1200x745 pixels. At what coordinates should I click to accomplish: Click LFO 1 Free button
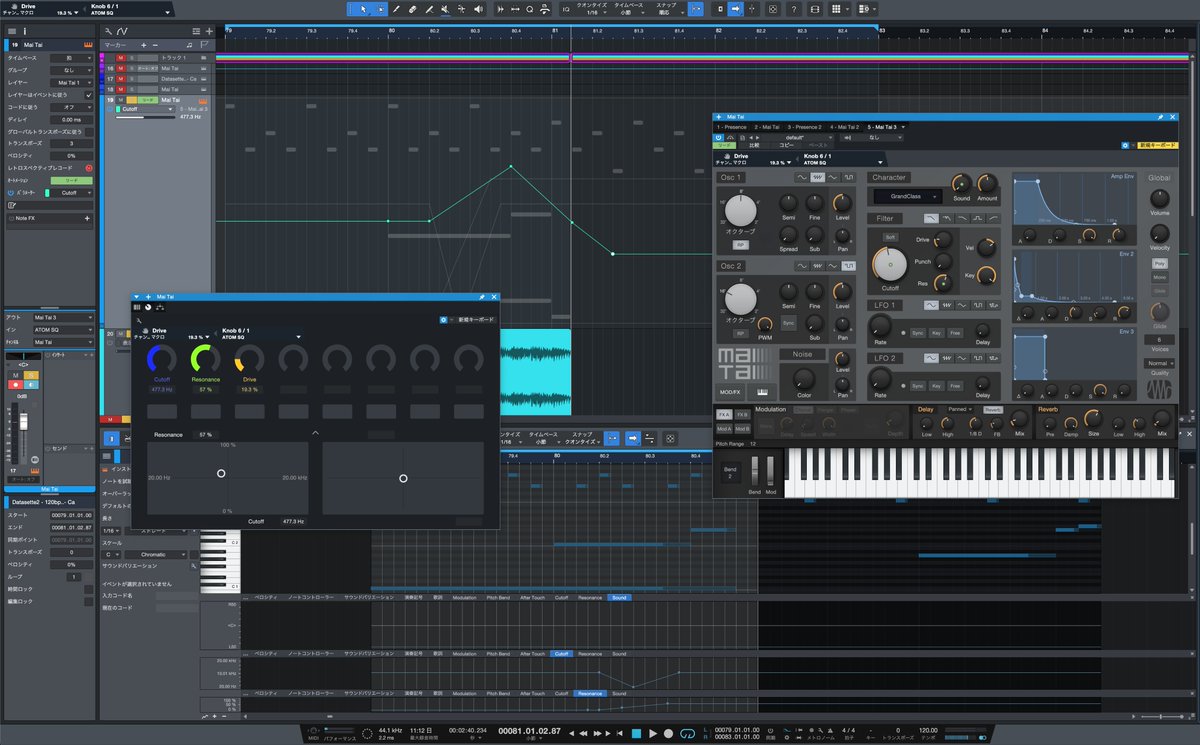(x=954, y=332)
